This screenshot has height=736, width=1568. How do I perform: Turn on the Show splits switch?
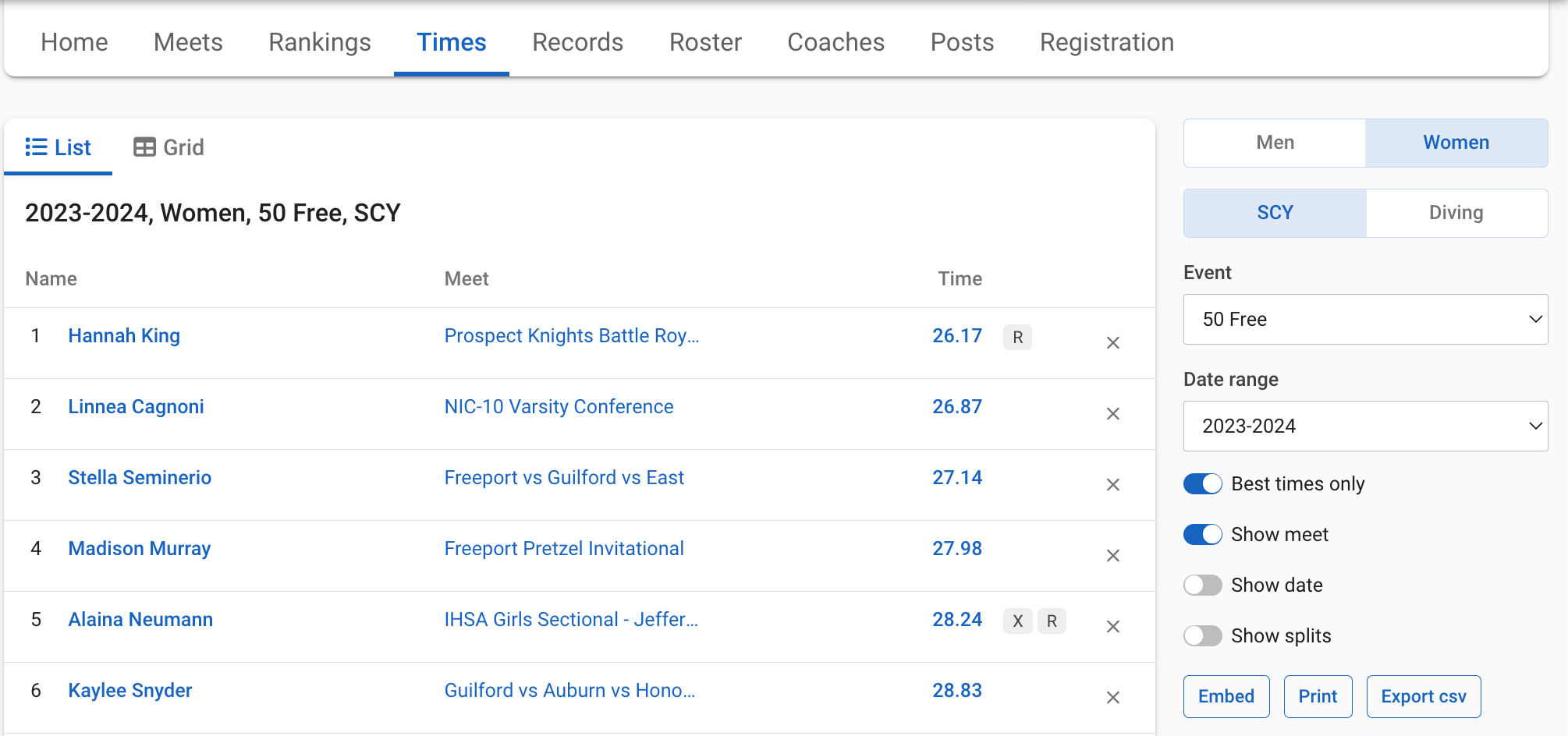[1202, 636]
